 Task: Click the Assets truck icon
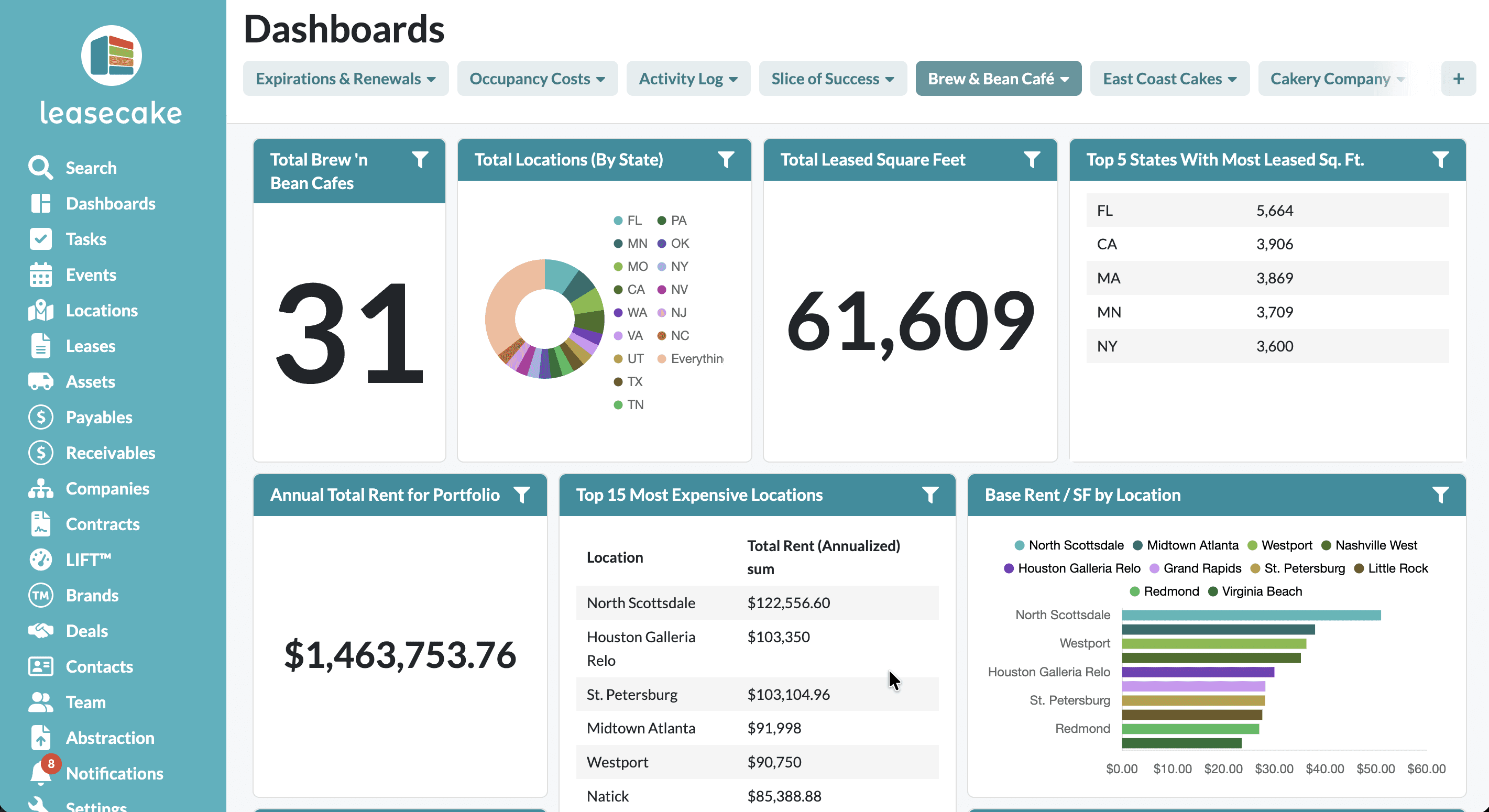pyautogui.click(x=40, y=381)
